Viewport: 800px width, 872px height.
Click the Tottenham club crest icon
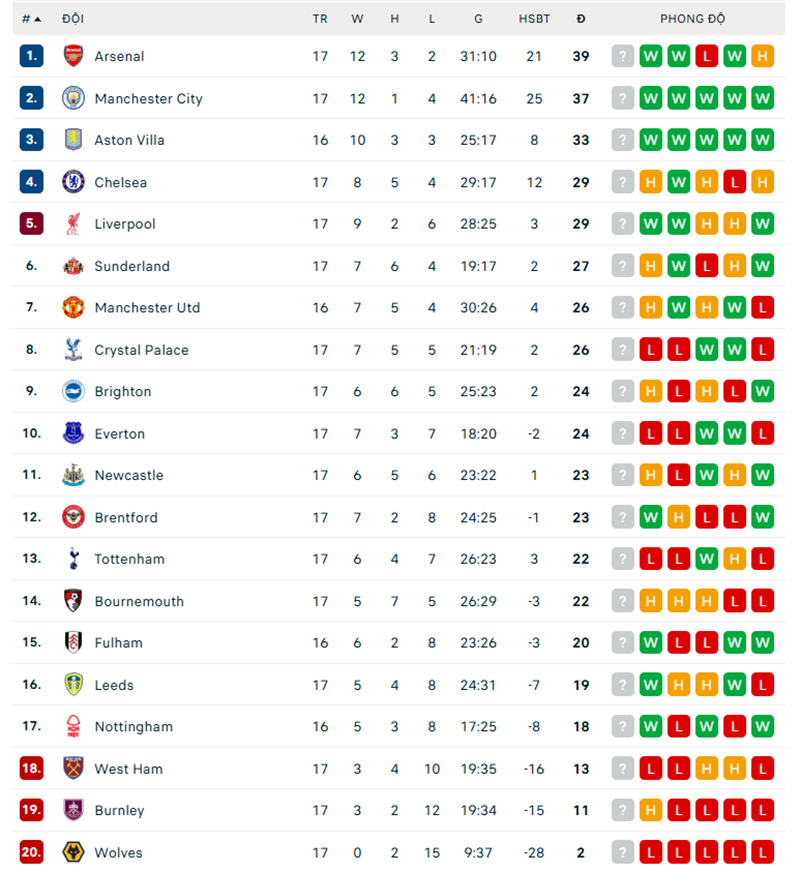[73, 559]
